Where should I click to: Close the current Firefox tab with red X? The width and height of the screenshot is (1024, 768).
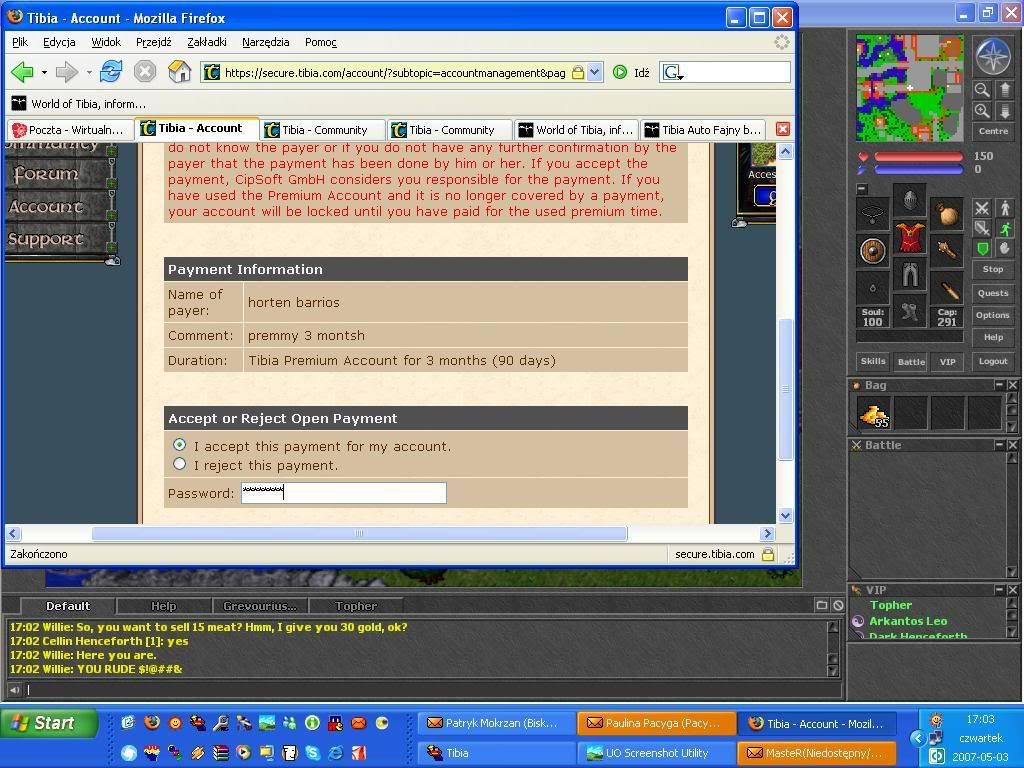pyautogui.click(x=782, y=129)
